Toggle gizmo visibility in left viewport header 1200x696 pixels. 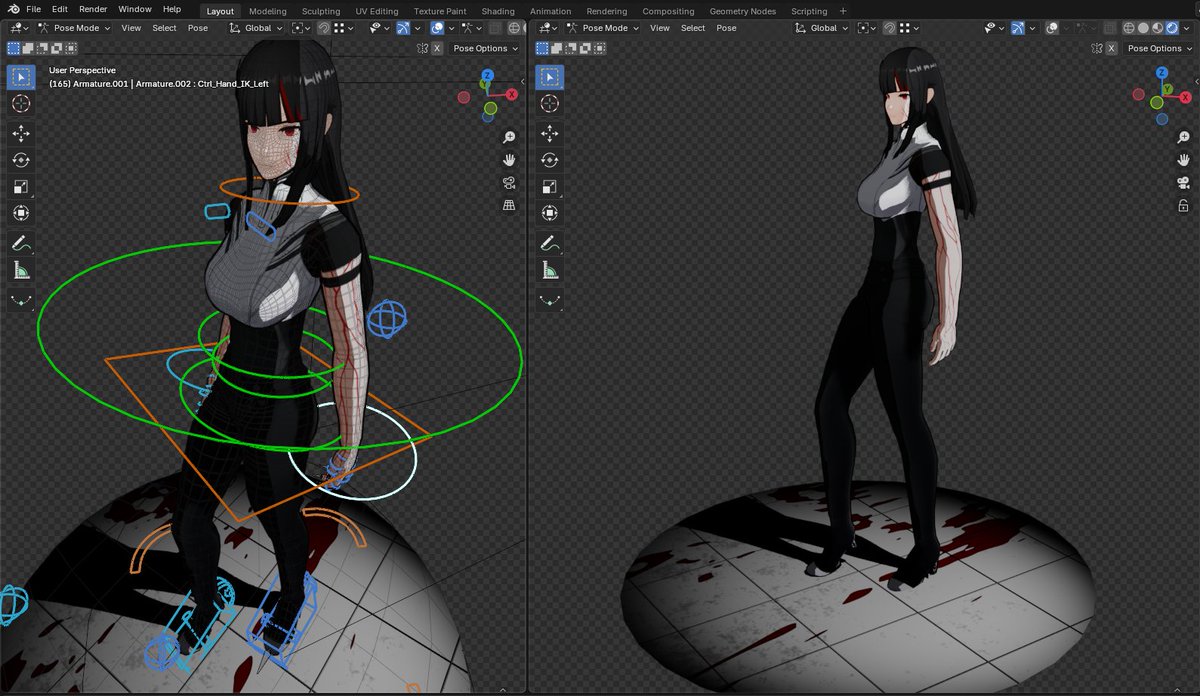[x=403, y=28]
